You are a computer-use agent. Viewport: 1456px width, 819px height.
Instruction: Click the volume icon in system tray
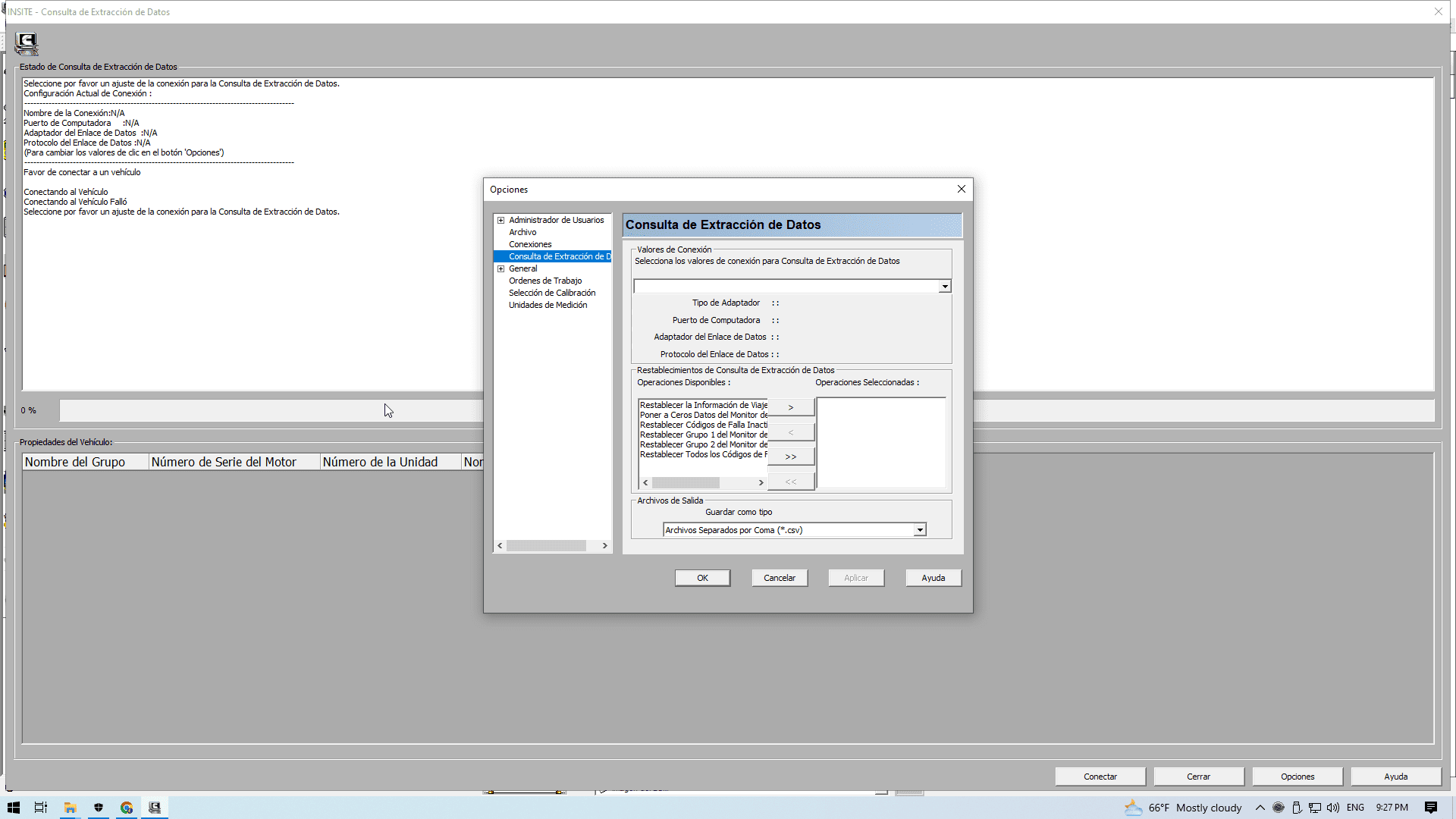click(1332, 808)
